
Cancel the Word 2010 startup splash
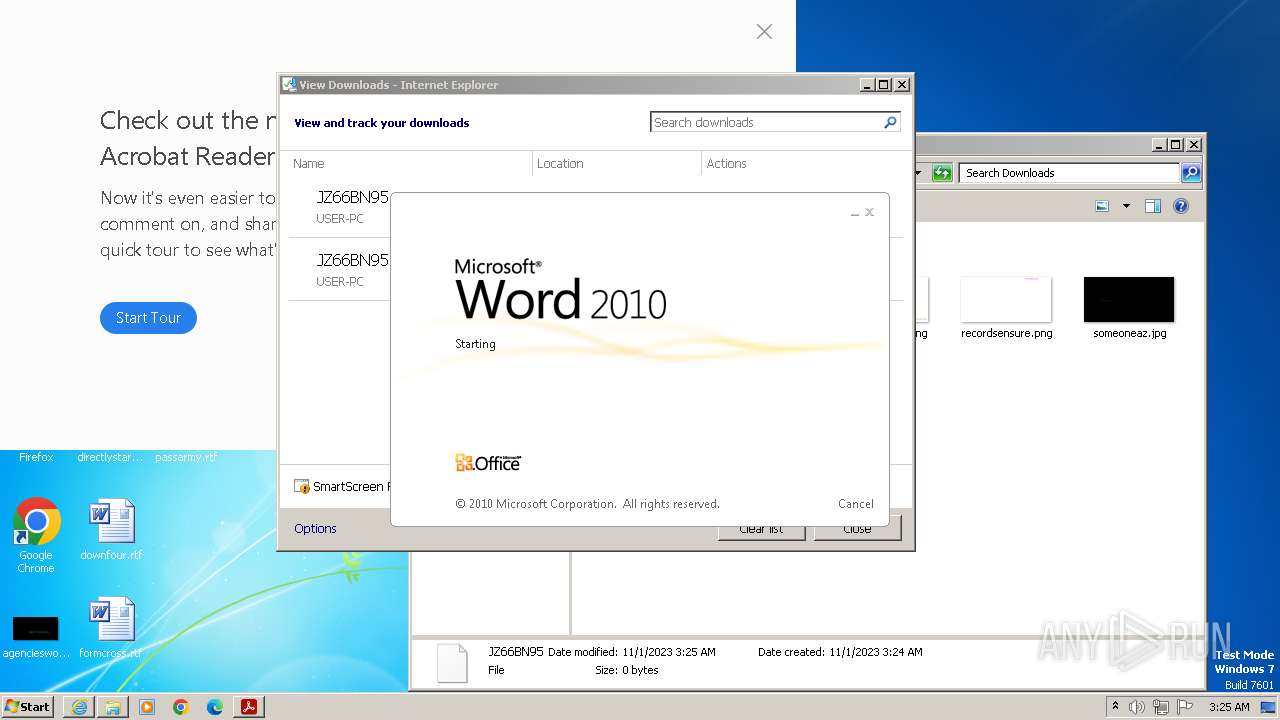855,504
